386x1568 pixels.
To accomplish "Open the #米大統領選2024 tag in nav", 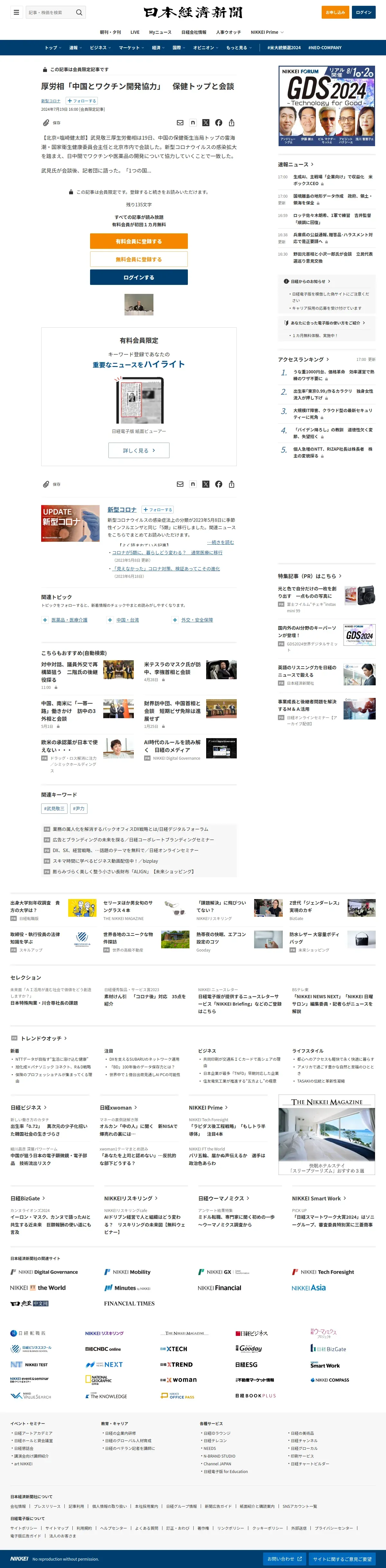I will (x=284, y=47).
